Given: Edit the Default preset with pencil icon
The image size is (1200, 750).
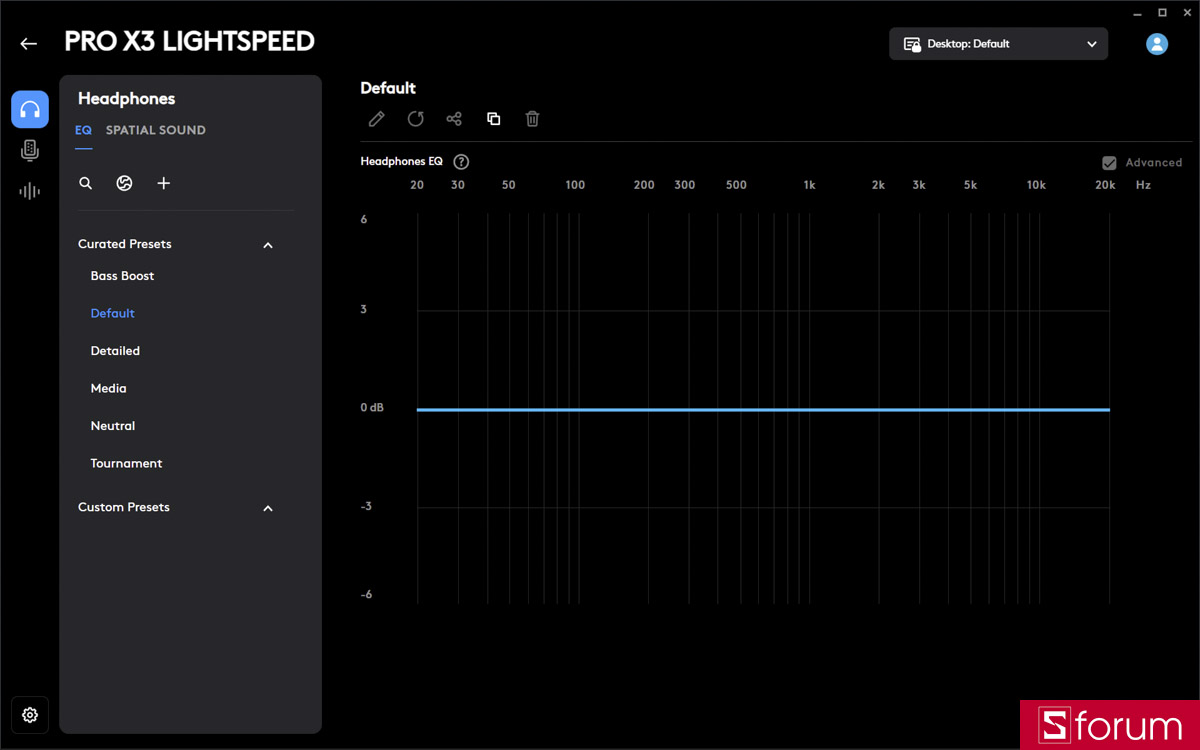Looking at the screenshot, I should [376, 119].
